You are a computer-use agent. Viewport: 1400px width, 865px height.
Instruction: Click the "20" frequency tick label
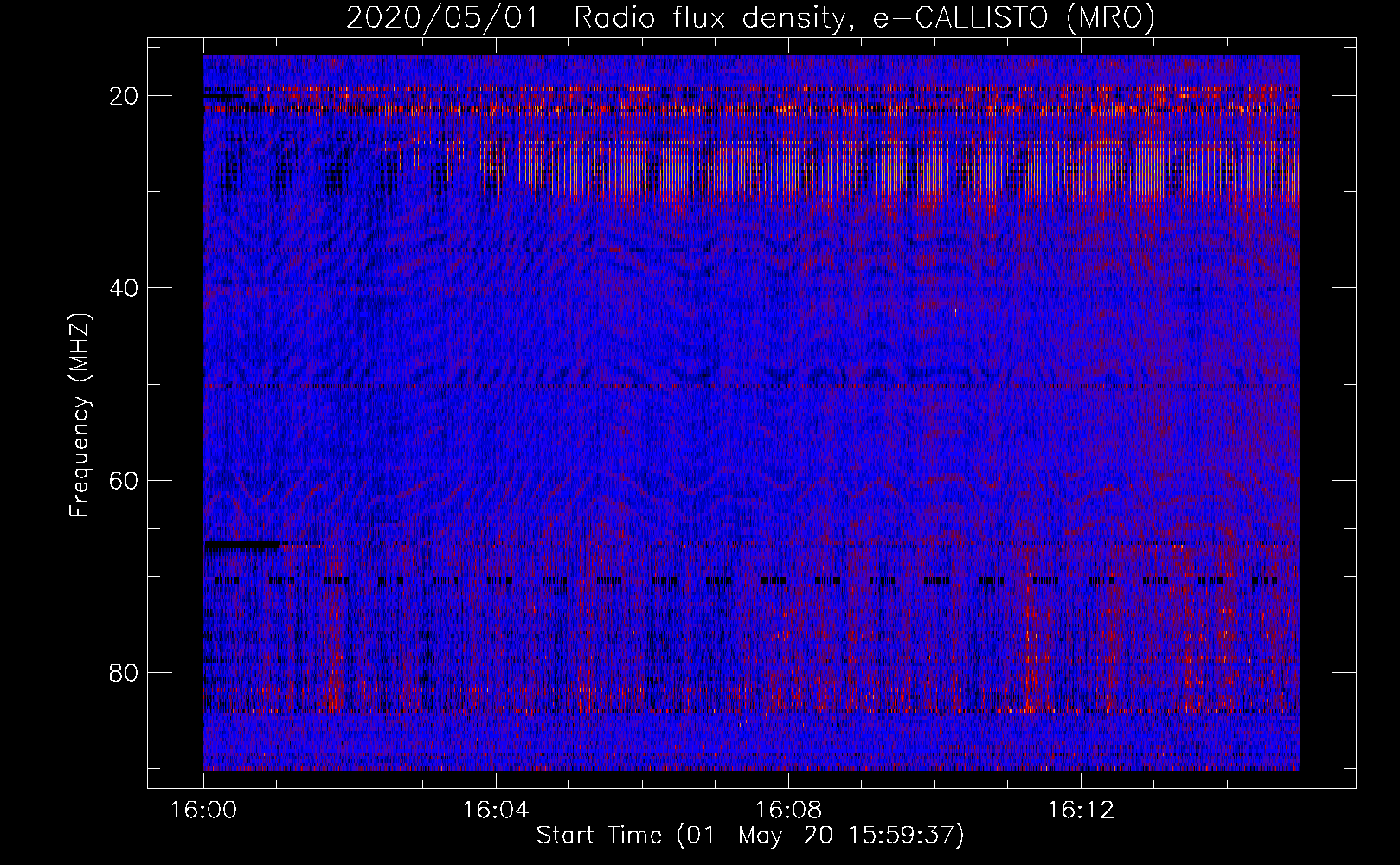[125, 96]
